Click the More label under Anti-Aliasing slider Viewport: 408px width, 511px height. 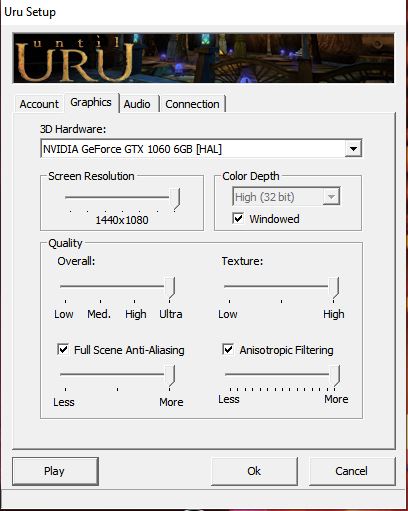pyautogui.click(x=171, y=402)
